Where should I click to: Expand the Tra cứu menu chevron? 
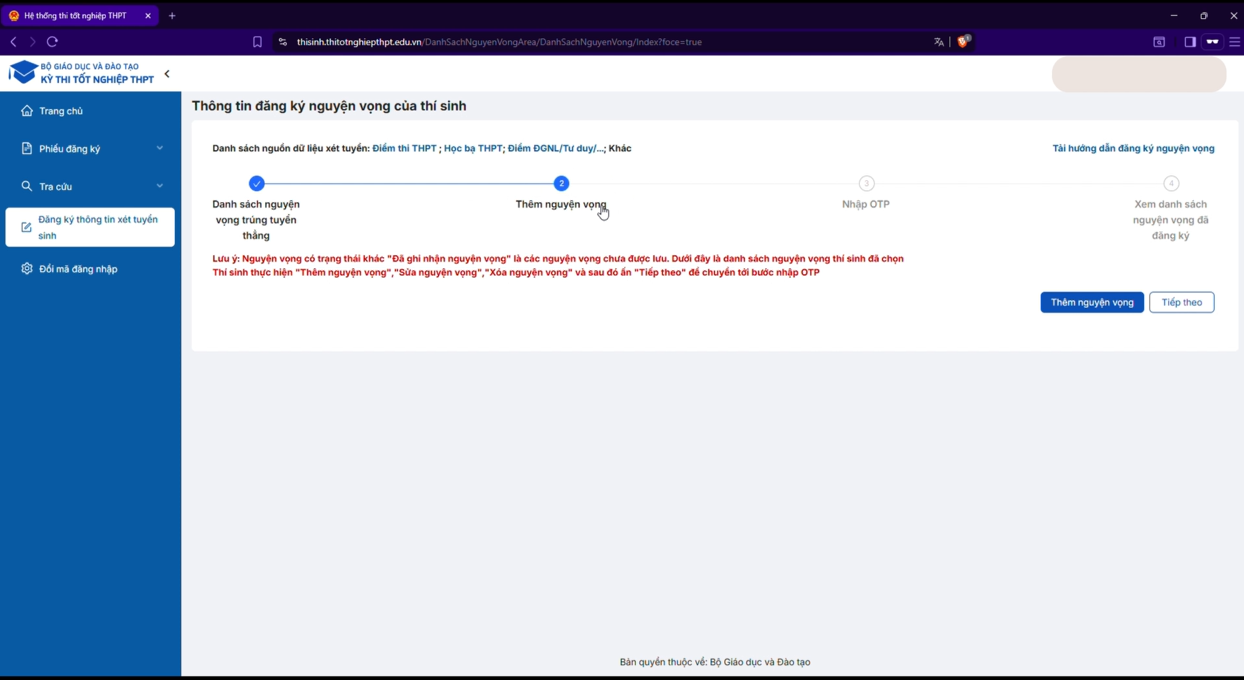click(159, 186)
